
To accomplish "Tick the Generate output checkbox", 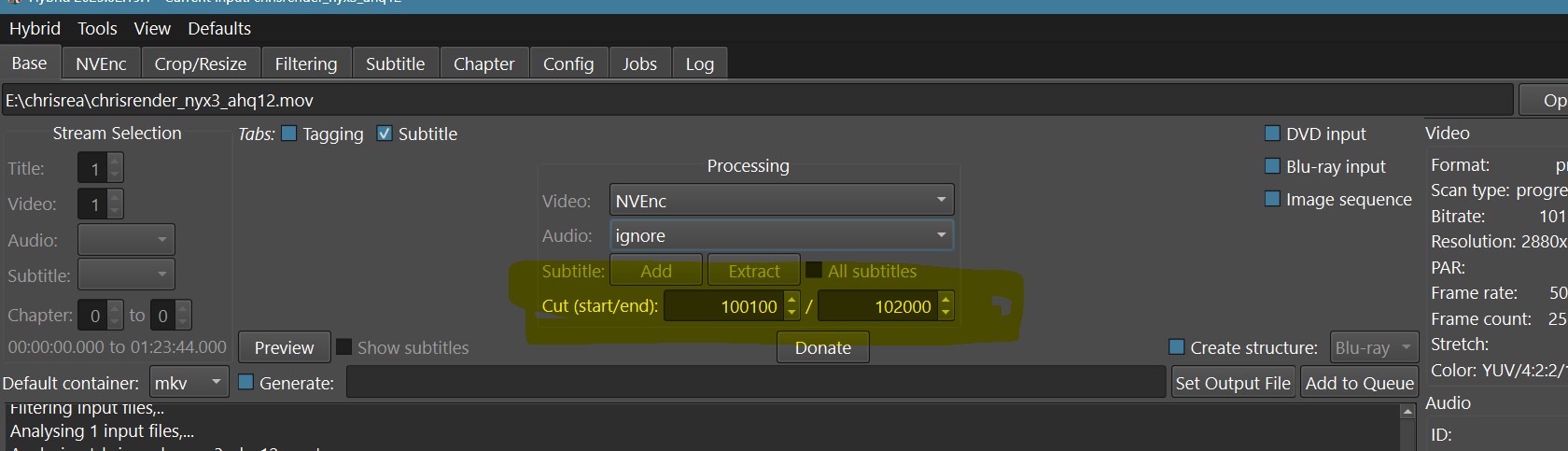I will pyautogui.click(x=246, y=383).
